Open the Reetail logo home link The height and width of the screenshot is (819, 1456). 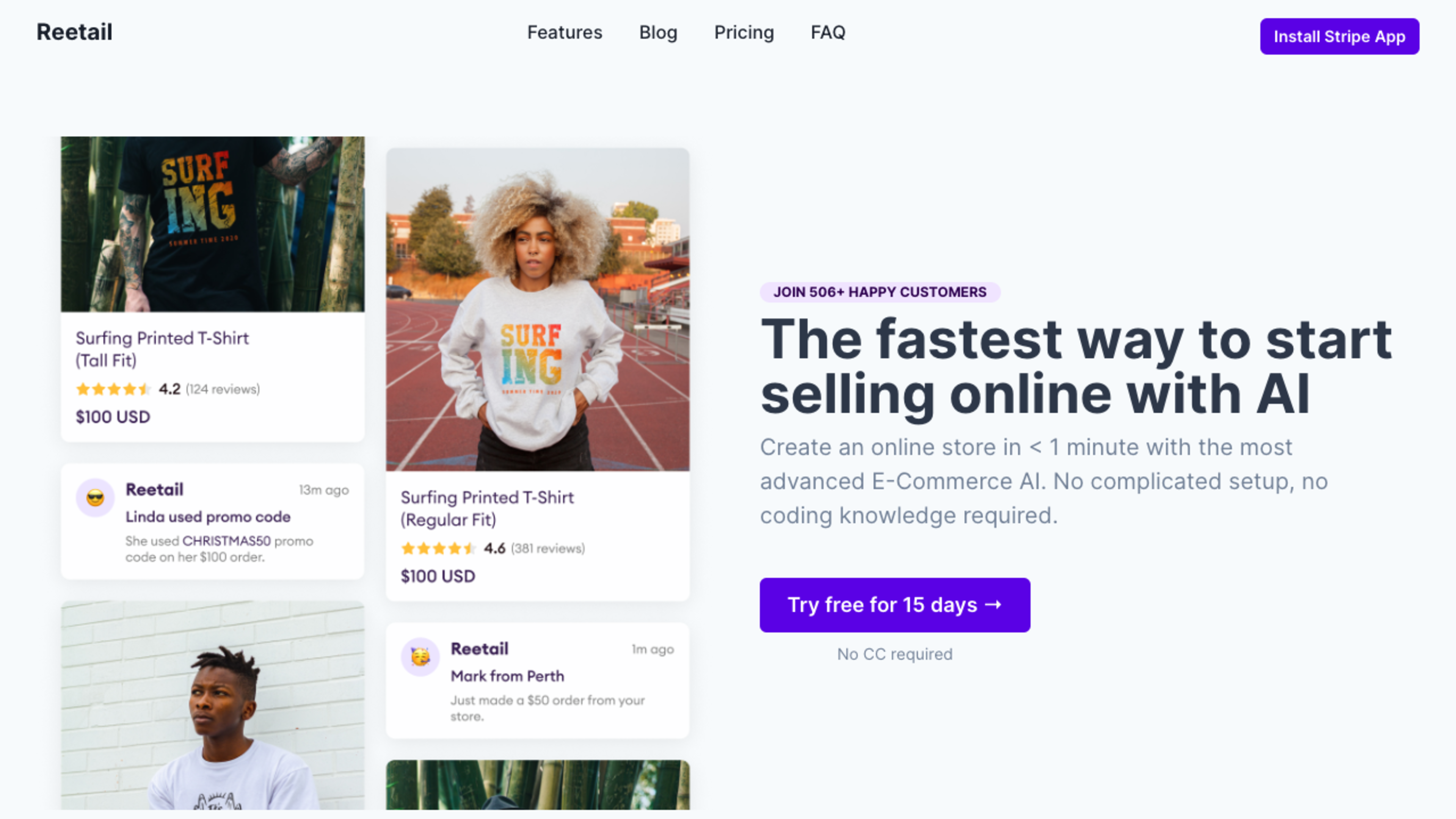pos(75,32)
